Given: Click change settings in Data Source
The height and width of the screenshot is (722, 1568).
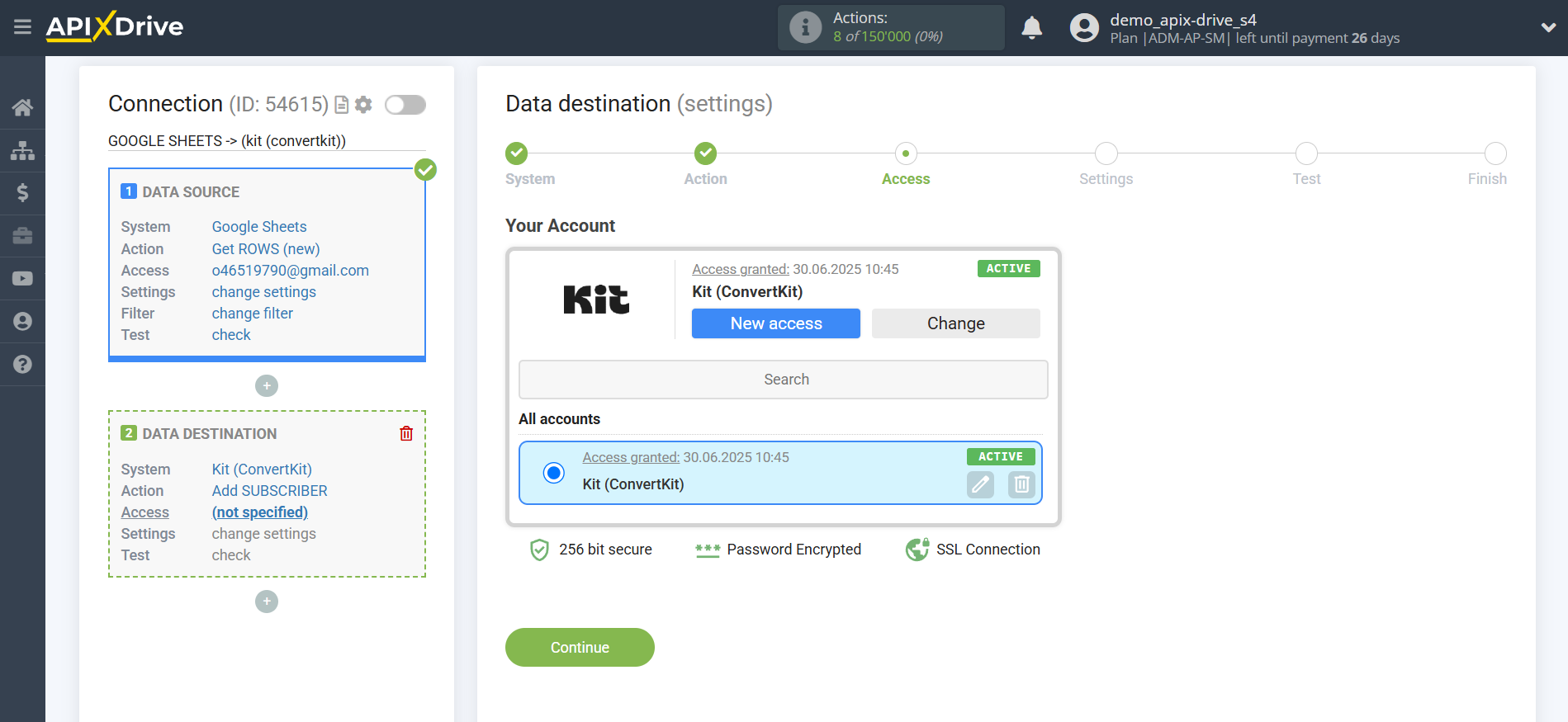Looking at the screenshot, I should coord(264,292).
